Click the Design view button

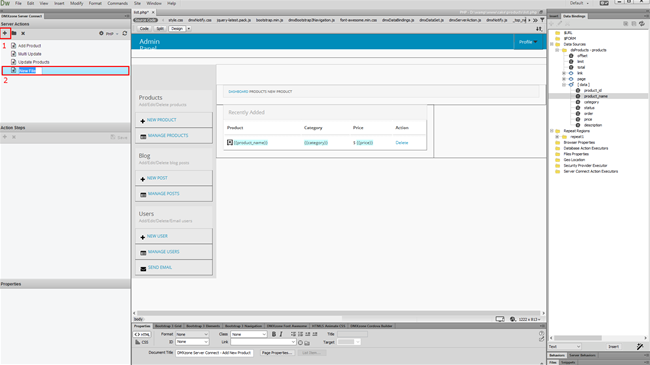[x=177, y=29]
